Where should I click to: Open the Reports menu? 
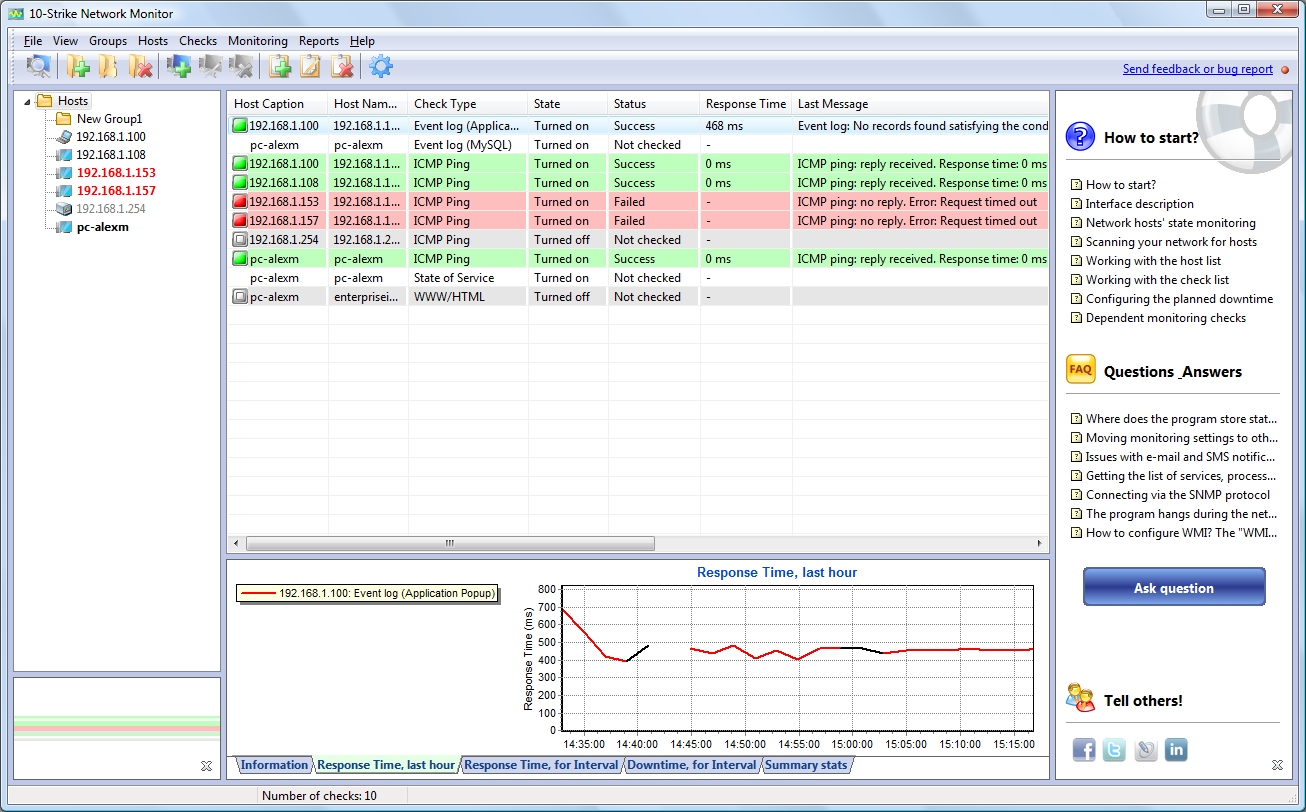tap(318, 41)
